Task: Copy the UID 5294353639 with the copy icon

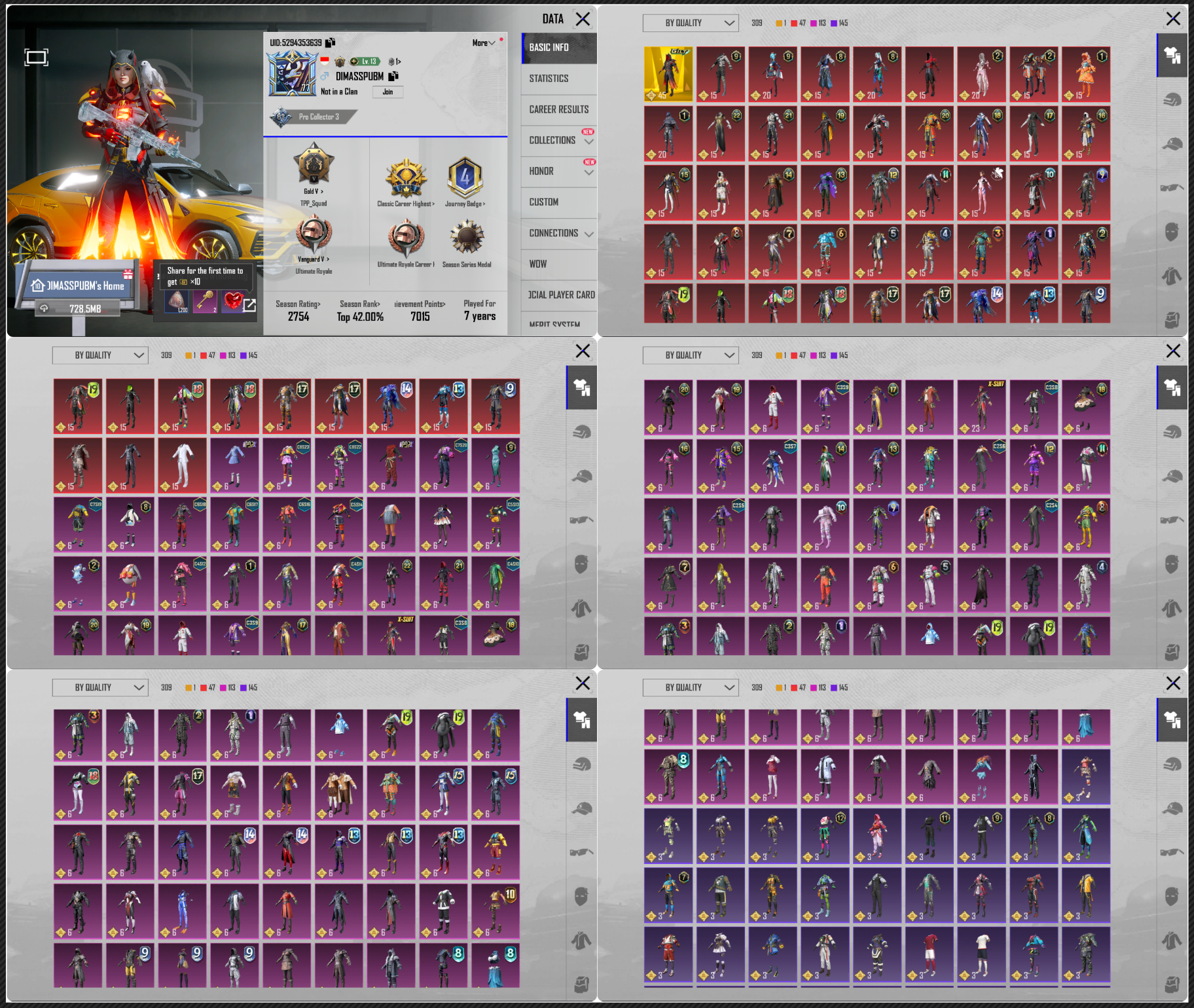Action: click(331, 43)
